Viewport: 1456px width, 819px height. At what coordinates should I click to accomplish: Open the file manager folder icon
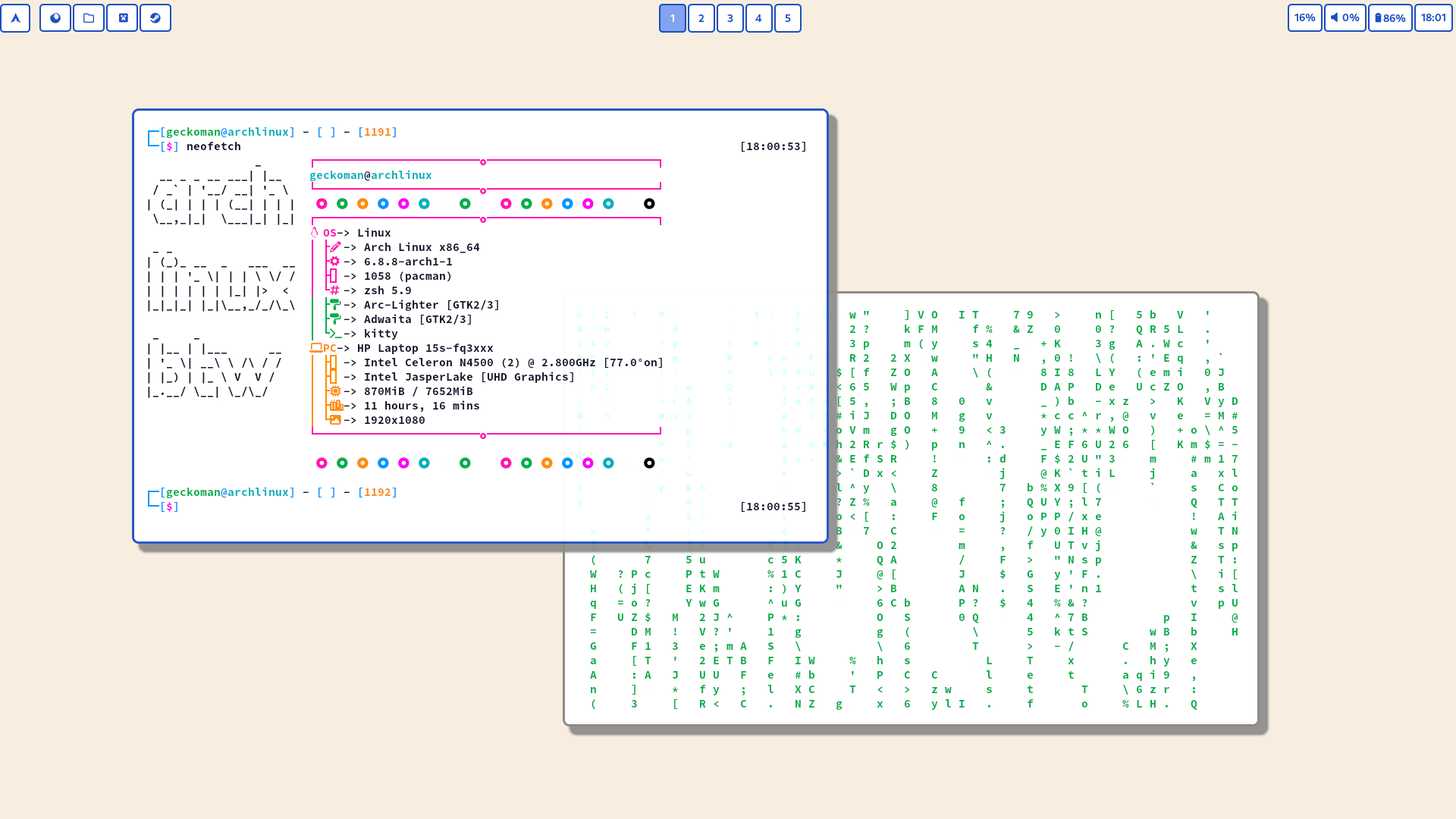click(89, 18)
